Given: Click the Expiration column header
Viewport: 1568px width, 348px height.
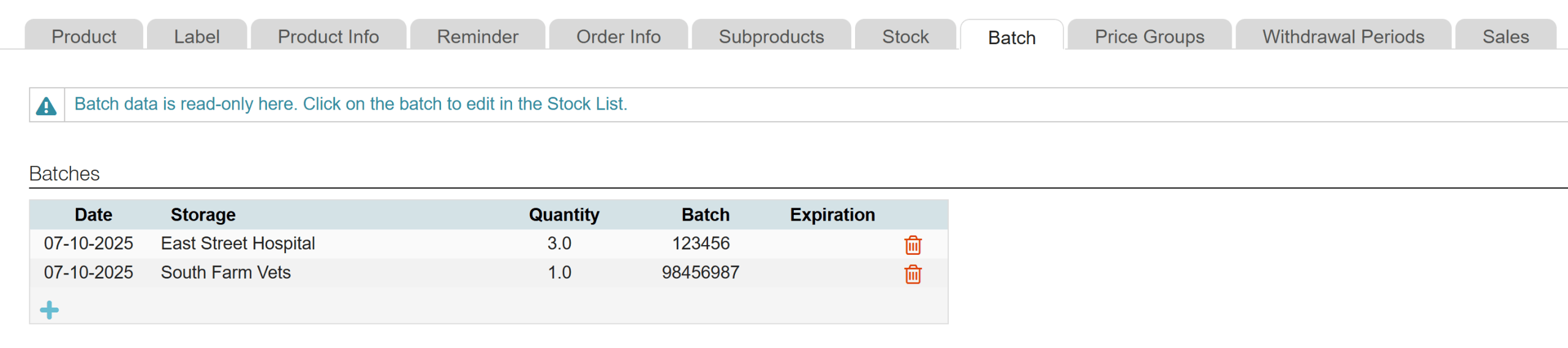Looking at the screenshot, I should [832, 215].
